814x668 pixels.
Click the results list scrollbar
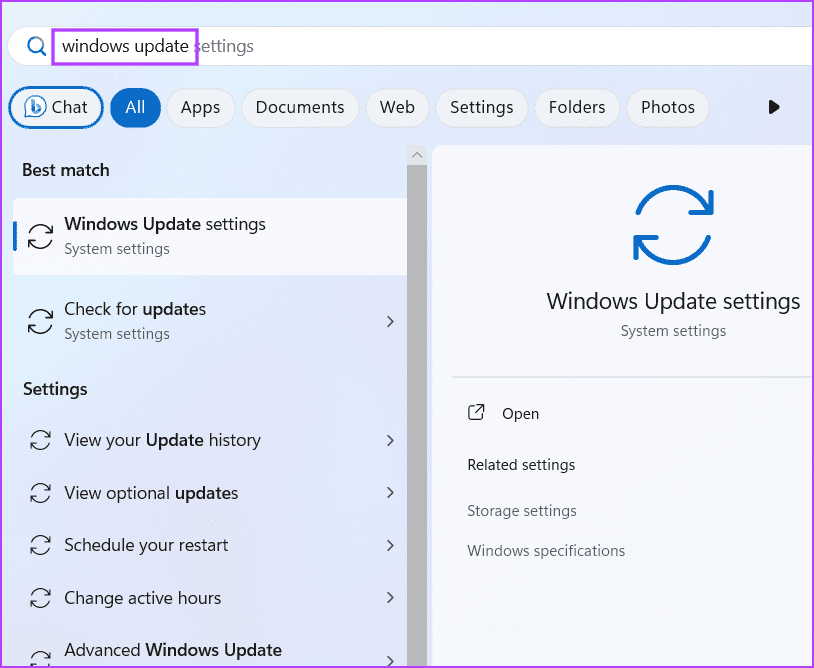click(x=417, y=415)
